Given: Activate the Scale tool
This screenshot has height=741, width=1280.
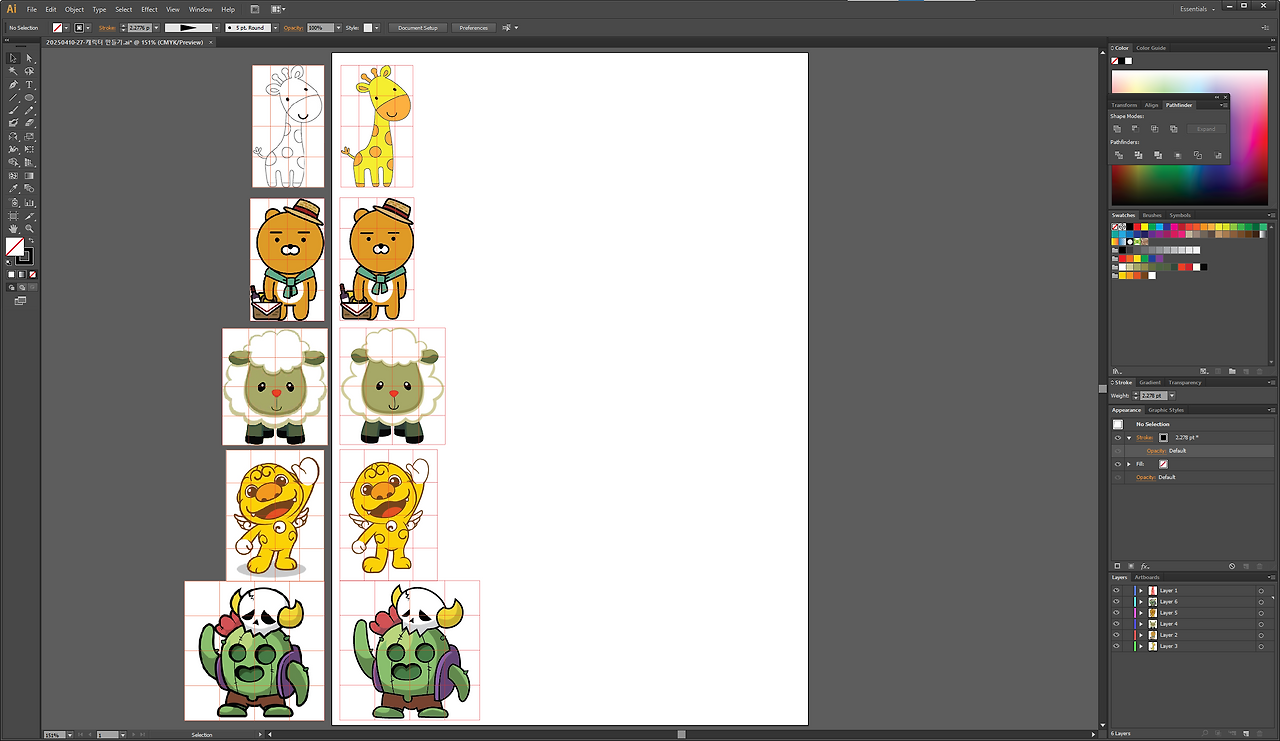Looking at the screenshot, I should pos(29,136).
